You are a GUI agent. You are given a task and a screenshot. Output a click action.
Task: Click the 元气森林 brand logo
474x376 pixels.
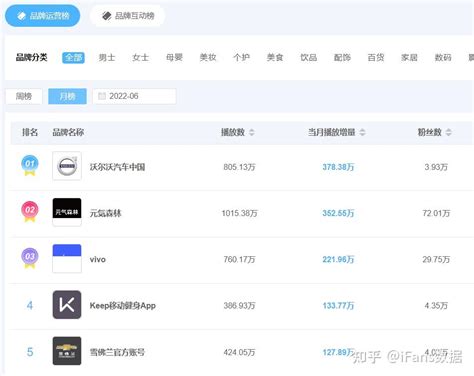coord(67,212)
